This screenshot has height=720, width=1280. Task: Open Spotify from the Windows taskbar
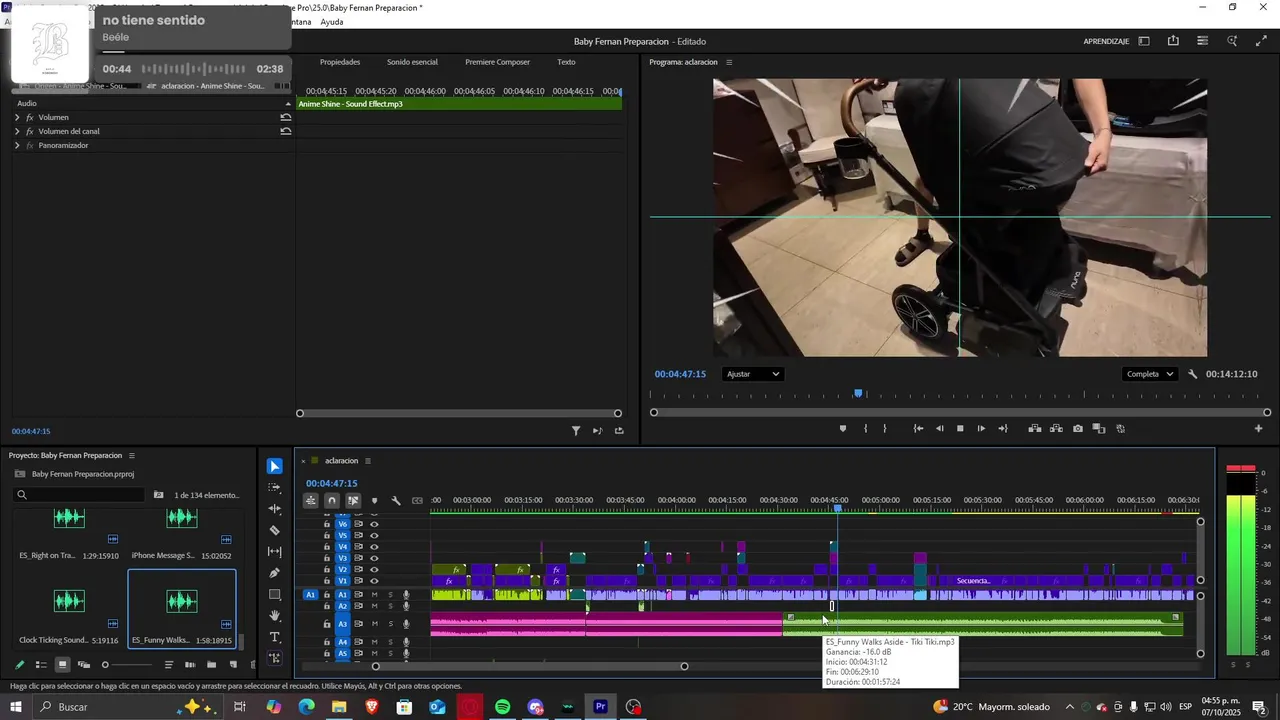(x=502, y=707)
